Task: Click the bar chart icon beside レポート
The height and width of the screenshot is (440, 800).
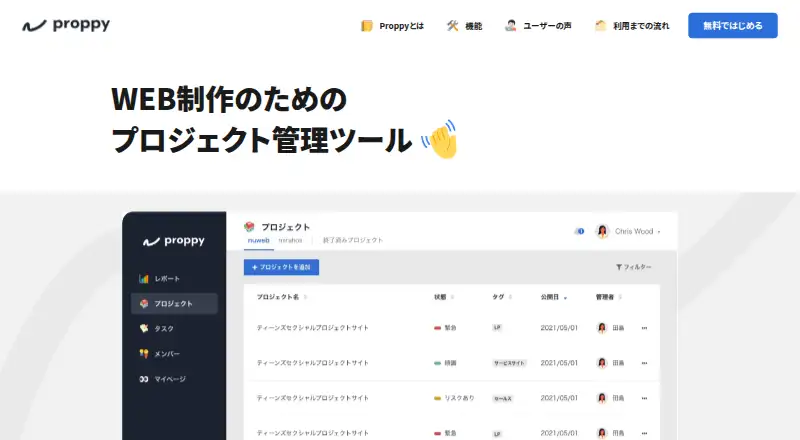Action: click(144, 279)
